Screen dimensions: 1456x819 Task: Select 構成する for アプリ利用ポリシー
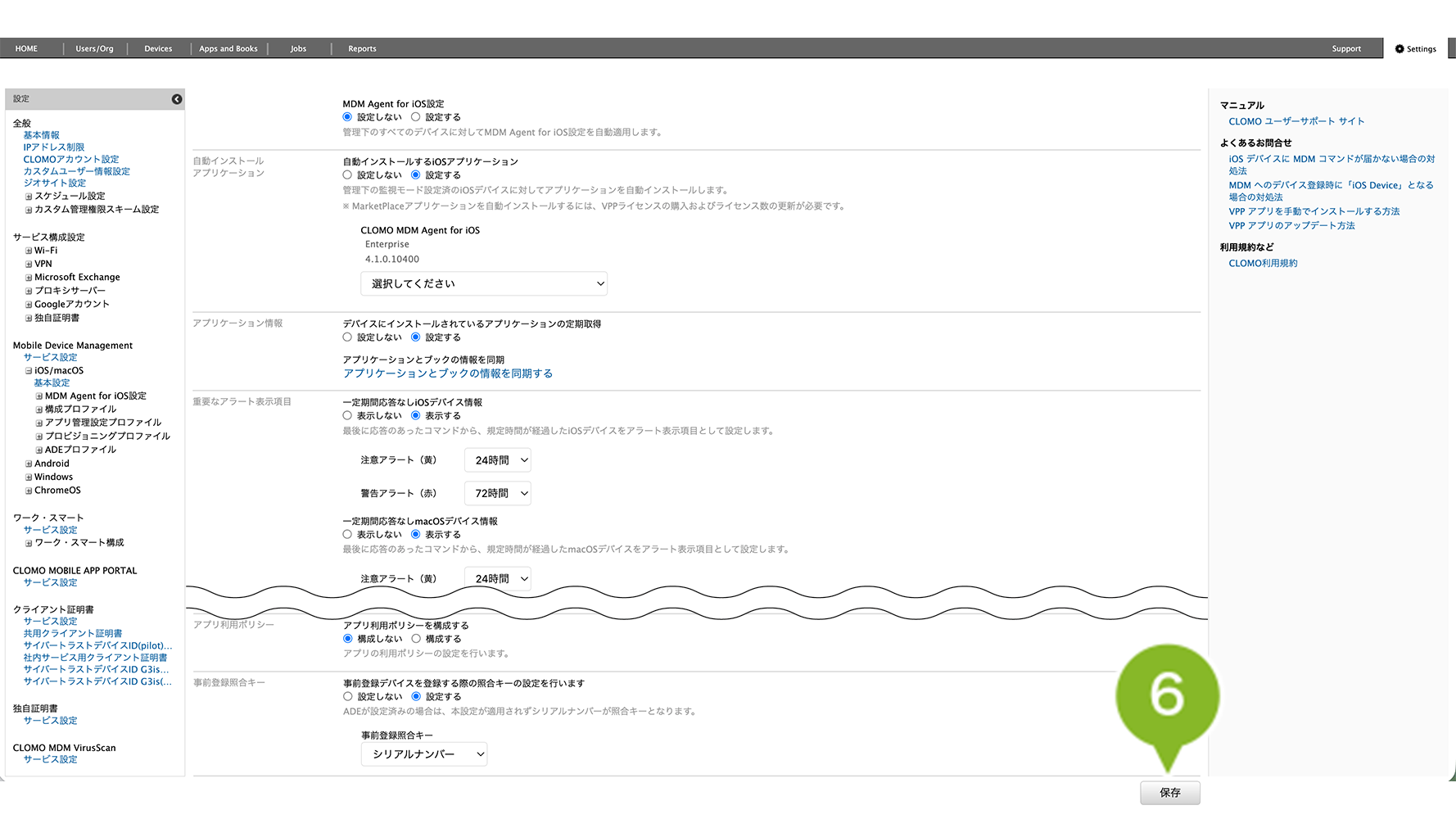tap(416, 639)
